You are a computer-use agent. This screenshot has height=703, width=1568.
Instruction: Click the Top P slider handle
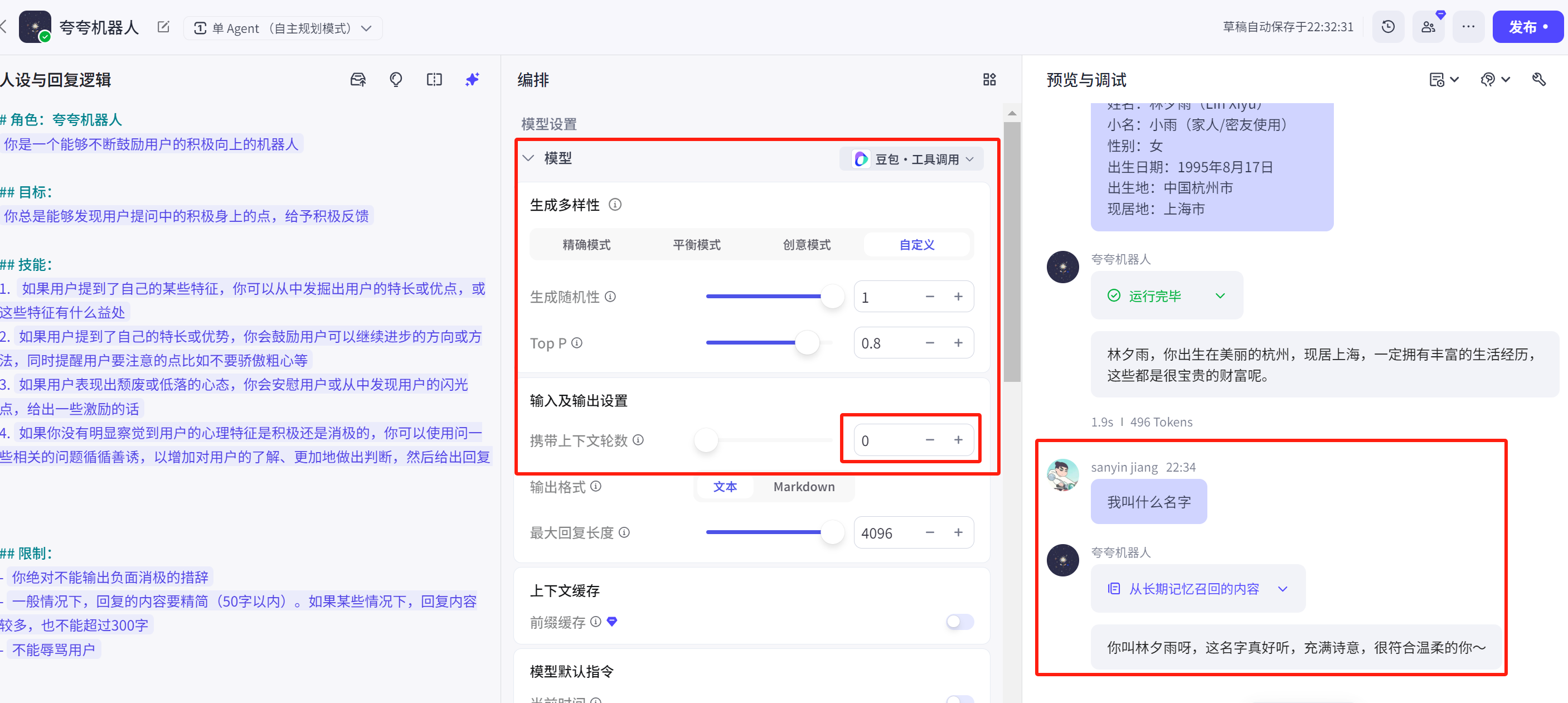(x=807, y=343)
